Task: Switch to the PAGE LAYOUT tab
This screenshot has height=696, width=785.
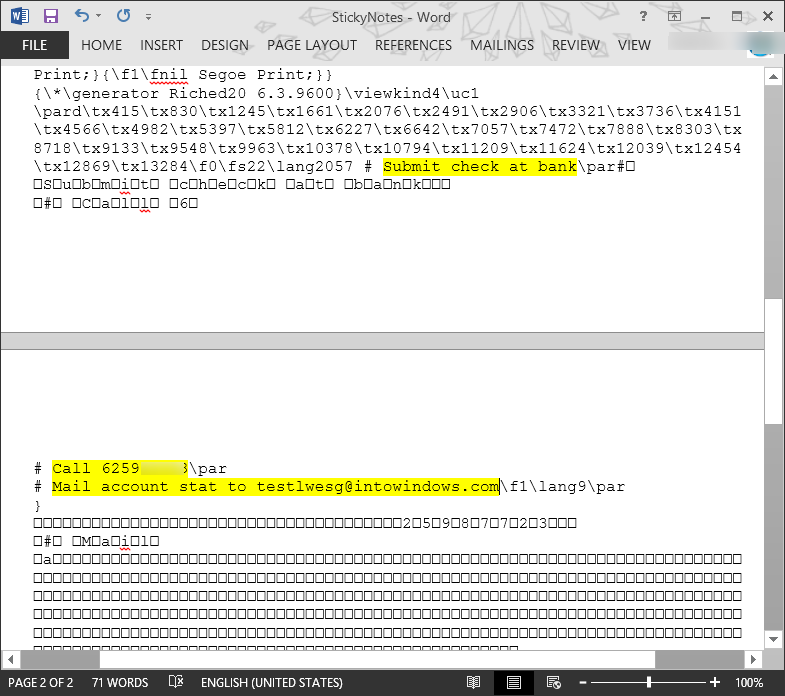Action: tap(312, 45)
